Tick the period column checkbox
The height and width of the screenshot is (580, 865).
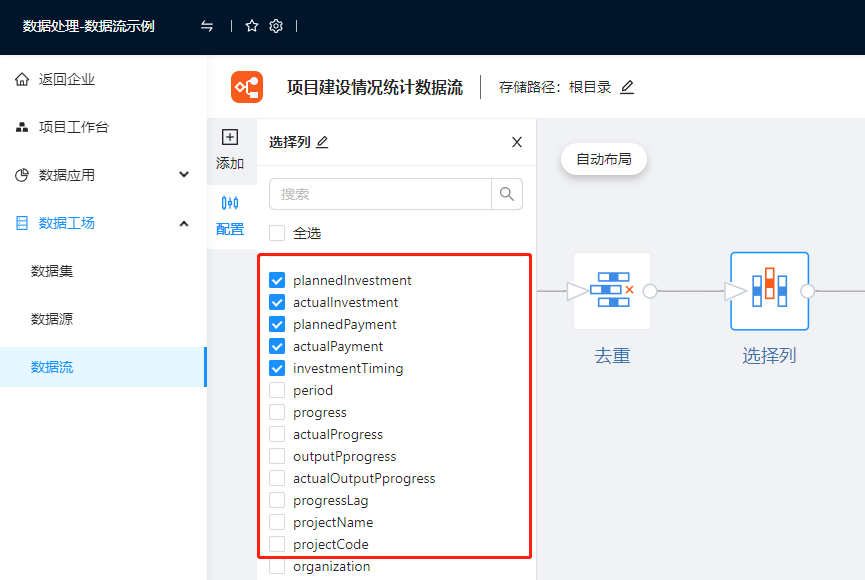click(x=277, y=390)
